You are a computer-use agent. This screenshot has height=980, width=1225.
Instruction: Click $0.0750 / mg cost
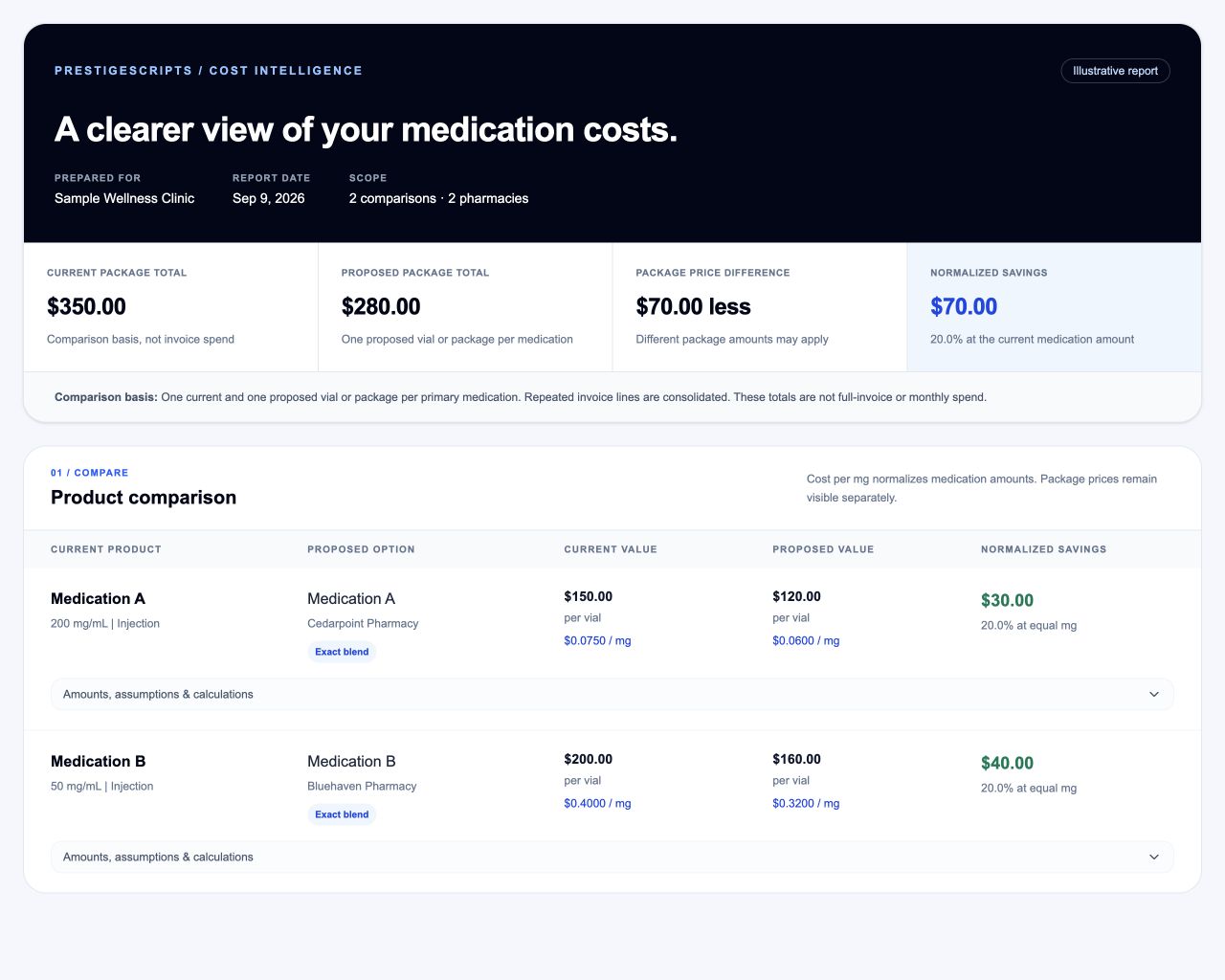[x=597, y=640]
